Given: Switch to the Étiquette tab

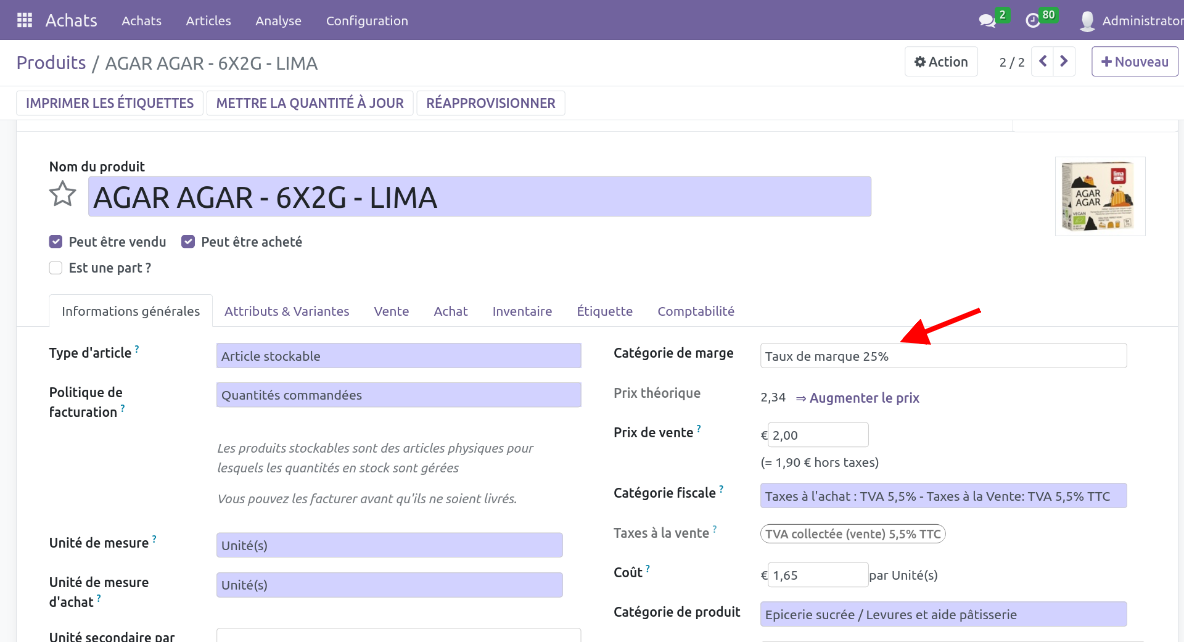Looking at the screenshot, I should (x=605, y=311).
